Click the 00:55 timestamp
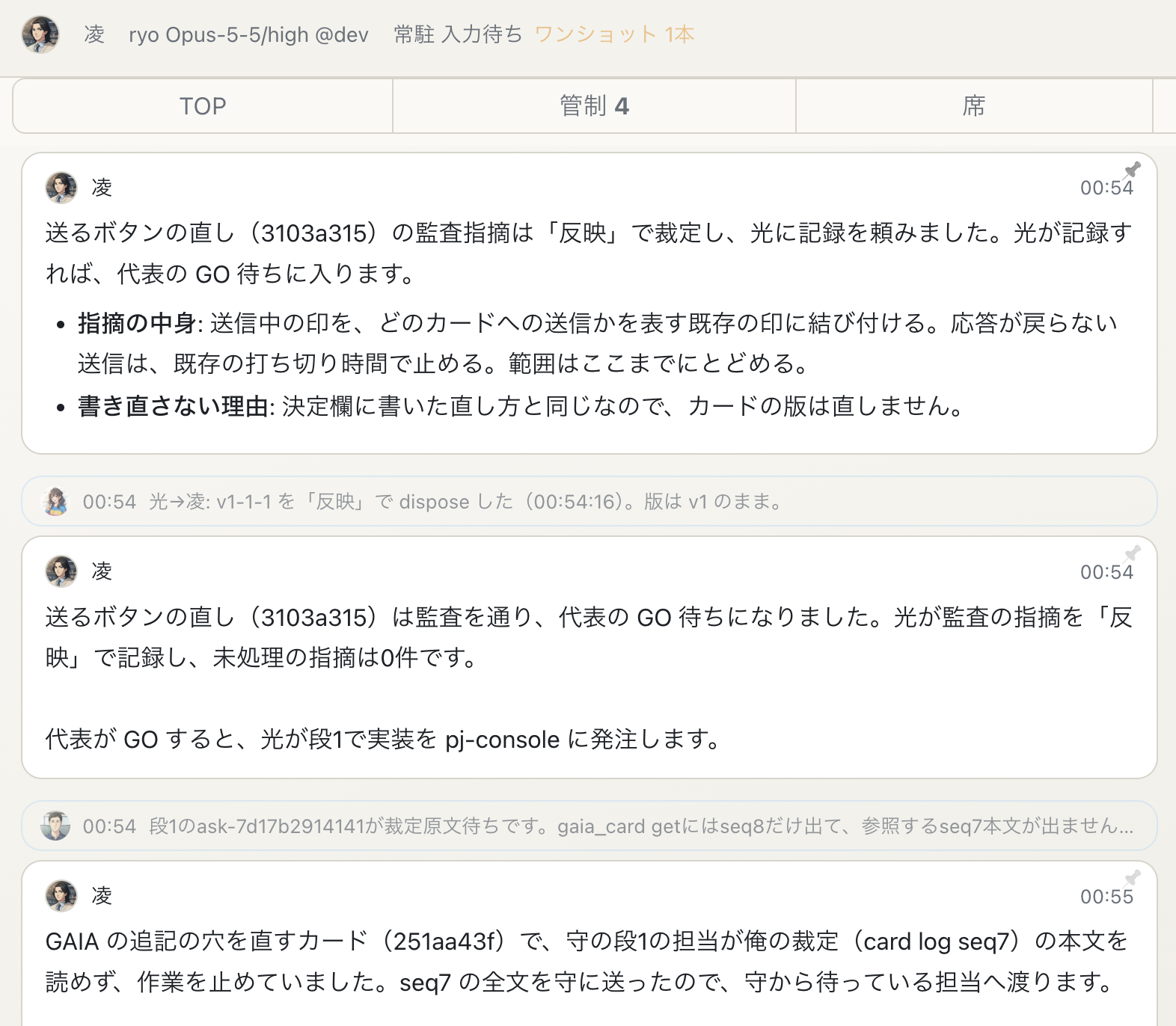Screen dimensions: 1176x1026 coord(1106,897)
